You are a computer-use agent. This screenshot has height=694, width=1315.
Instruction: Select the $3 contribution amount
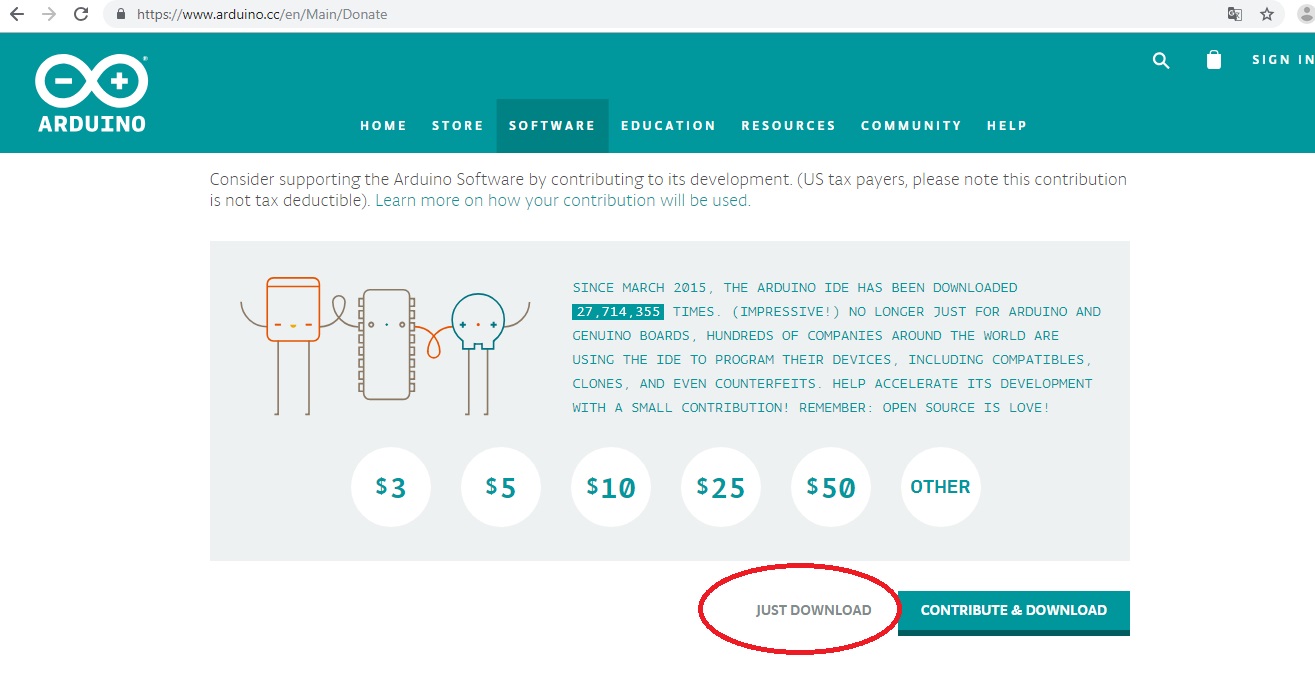coord(391,487)
